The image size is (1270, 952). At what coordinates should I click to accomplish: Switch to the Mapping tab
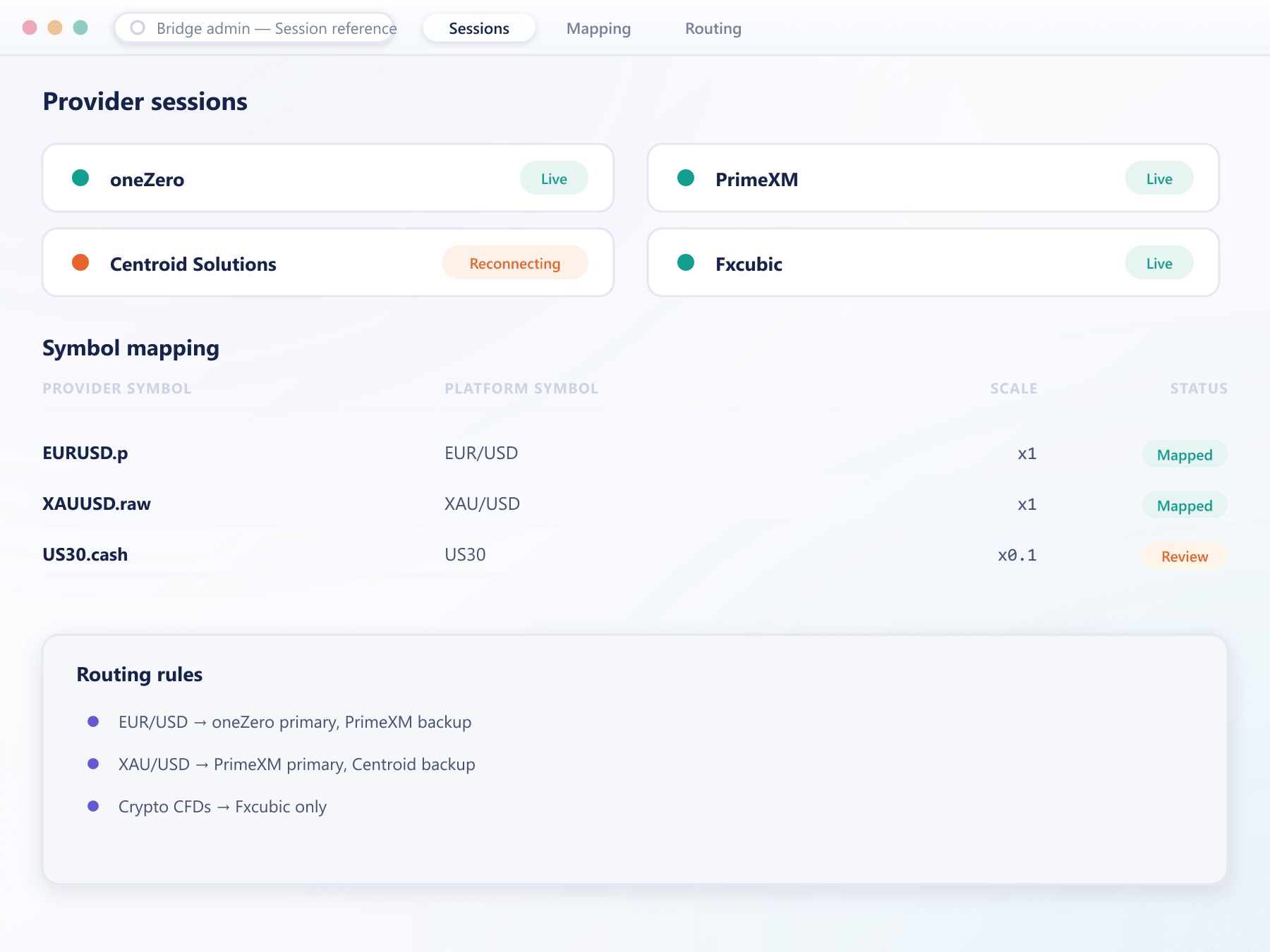(598, 28)
